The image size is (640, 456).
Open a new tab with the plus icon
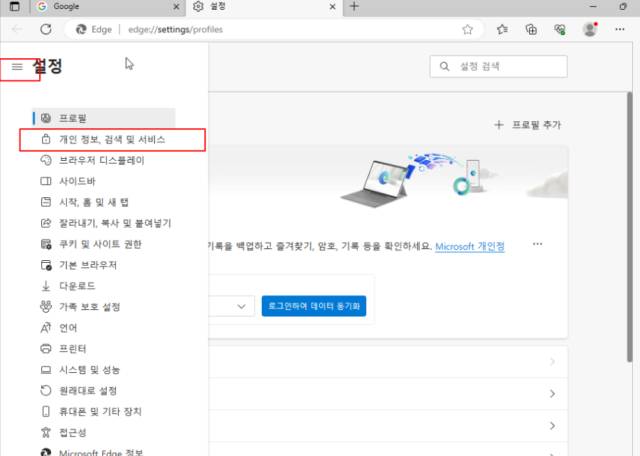click(x=353, y=7)
